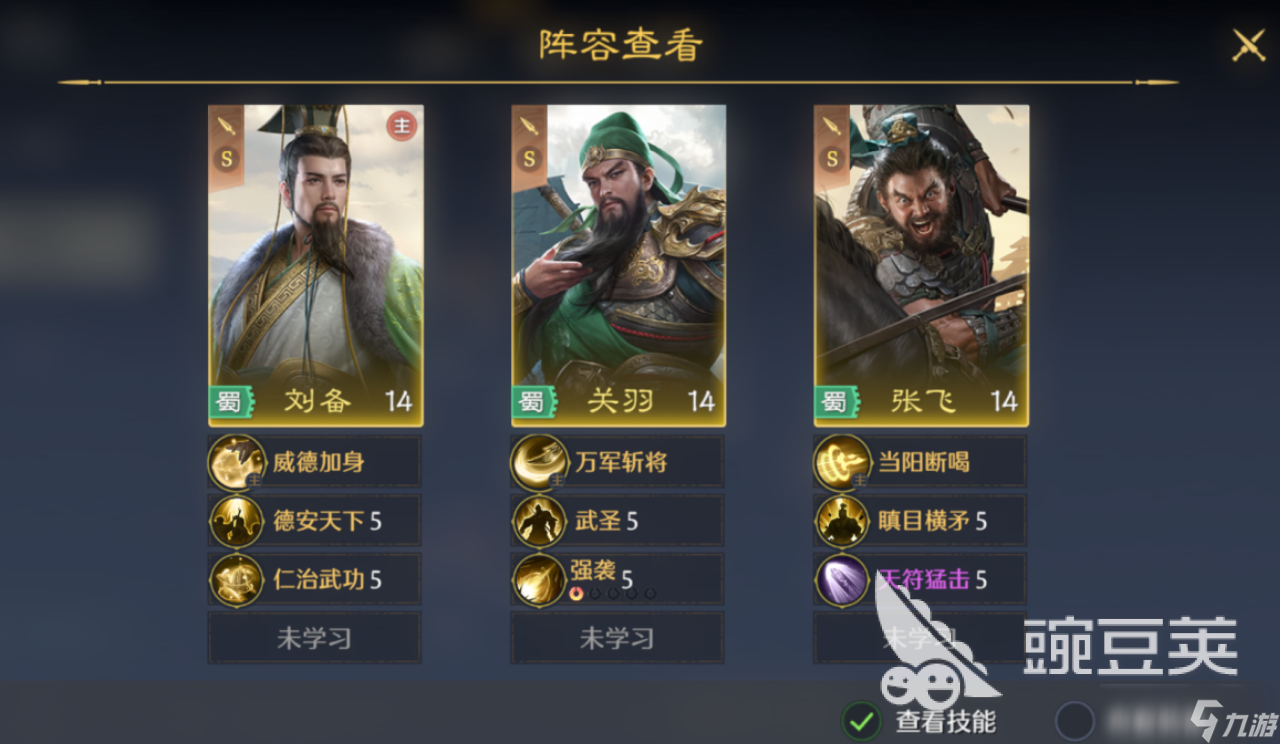
Task: Click 未学习 empty skill slot under 刘备
Action: click(315, 638)
